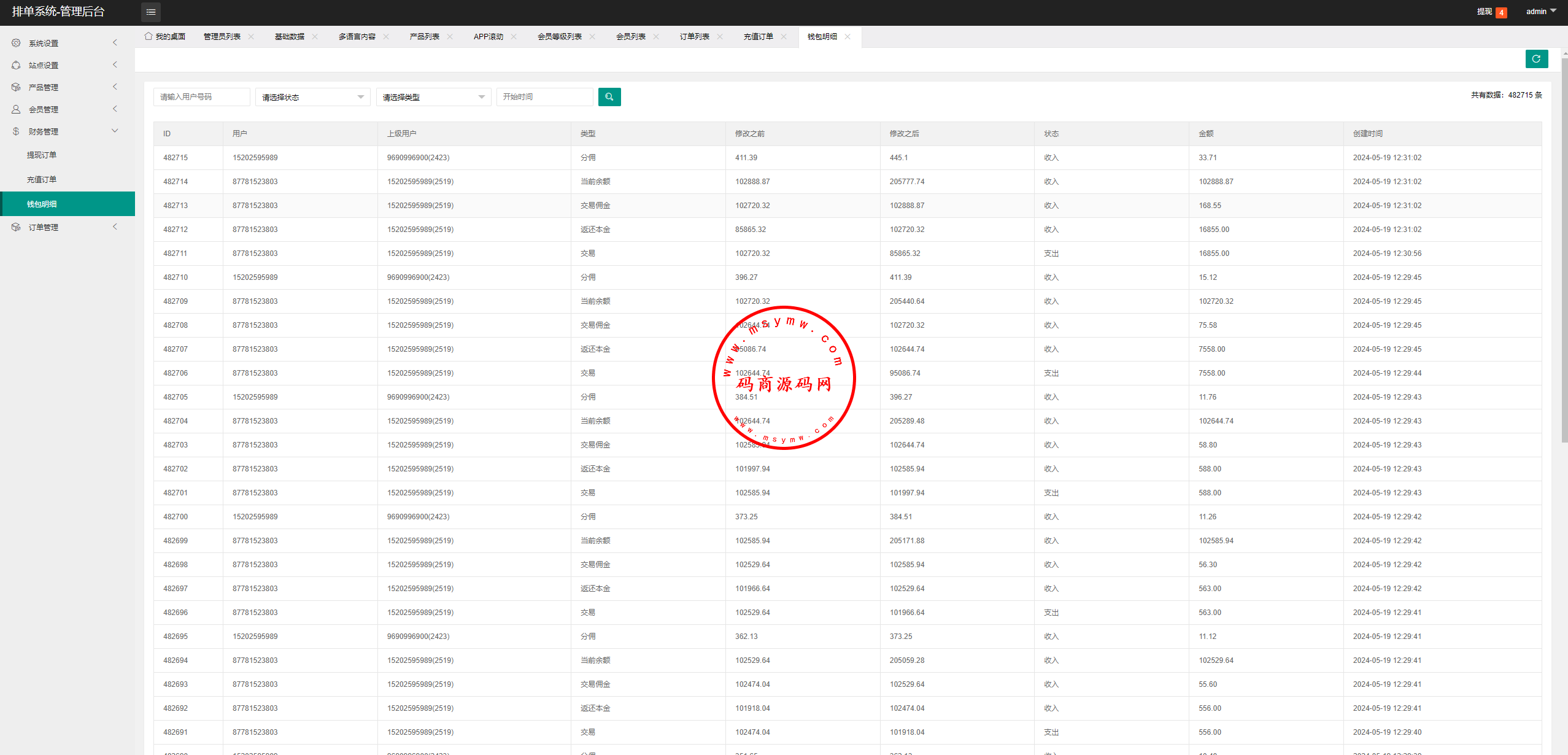1568x755 pixels.
Task: Click the 站点设置 sidebar icon
Action: click(x=16, y=65)
